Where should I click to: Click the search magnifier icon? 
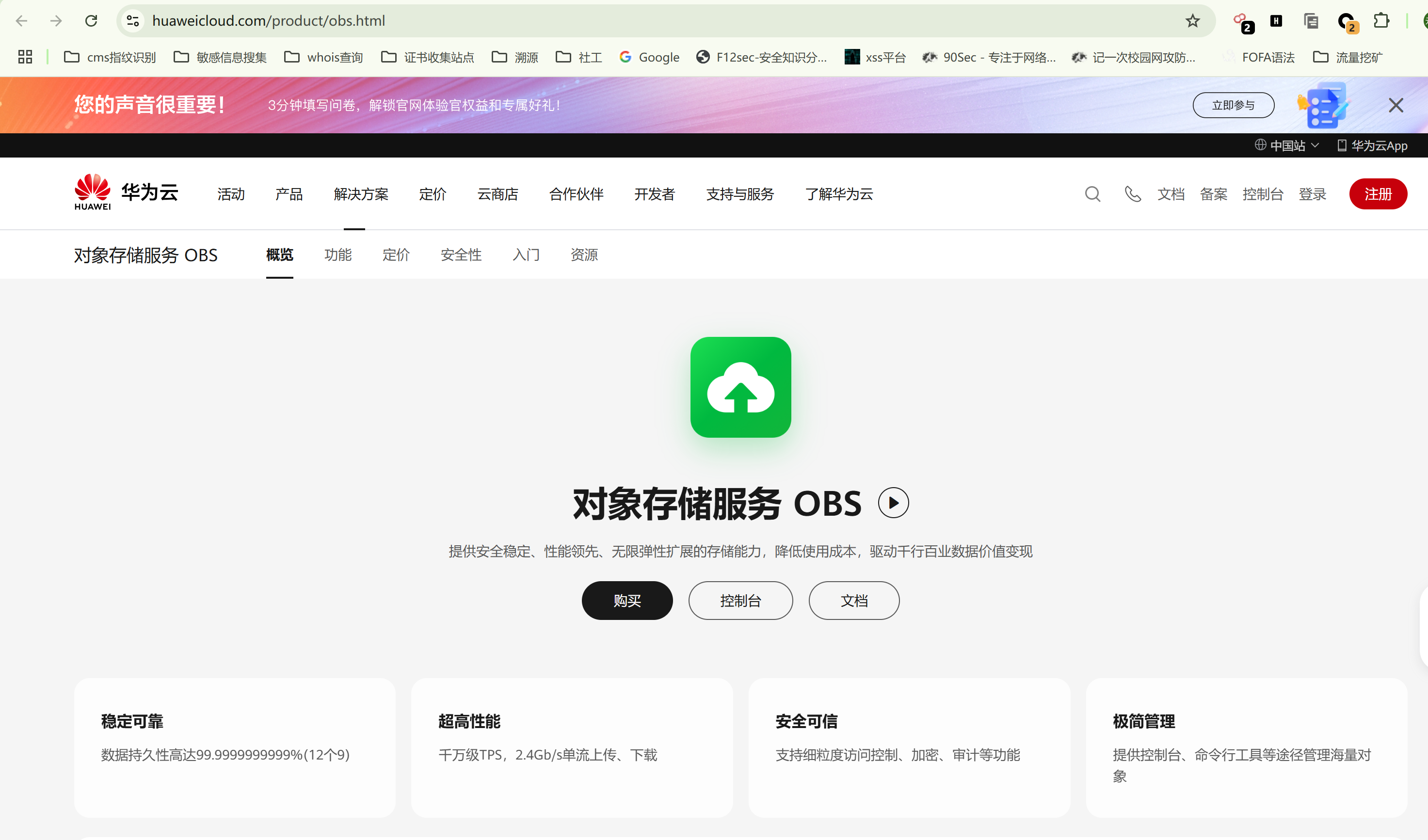1092,194
